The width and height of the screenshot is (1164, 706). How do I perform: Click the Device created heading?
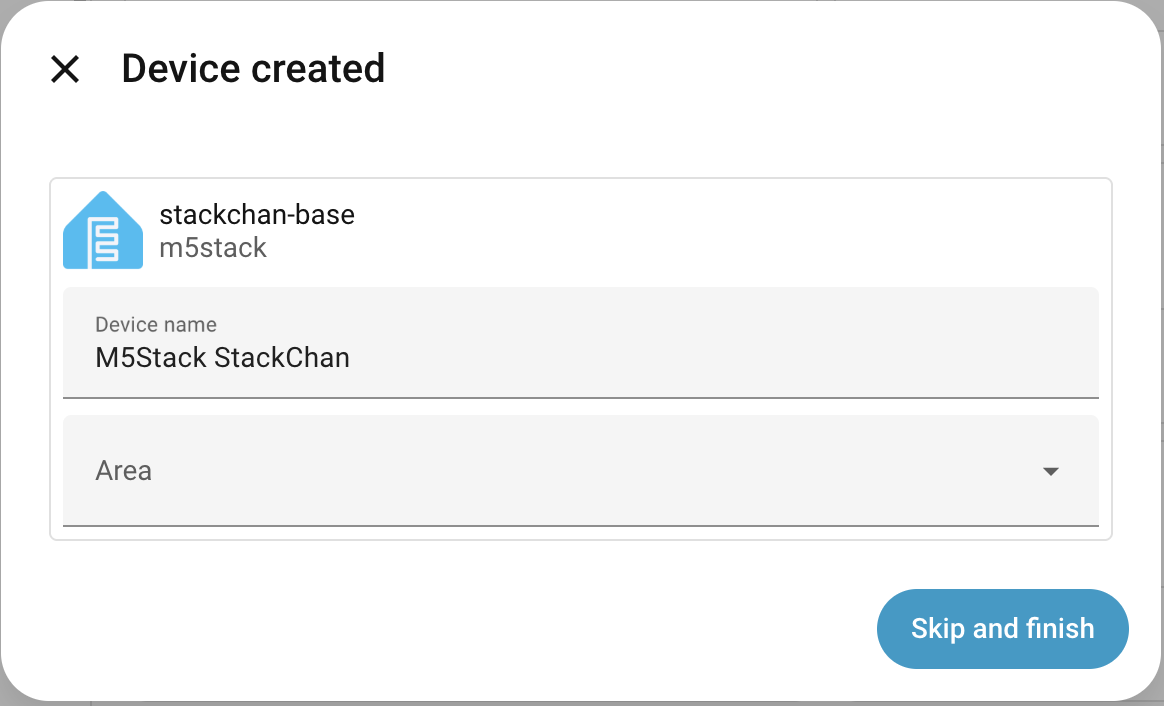[x=253, y=69]
